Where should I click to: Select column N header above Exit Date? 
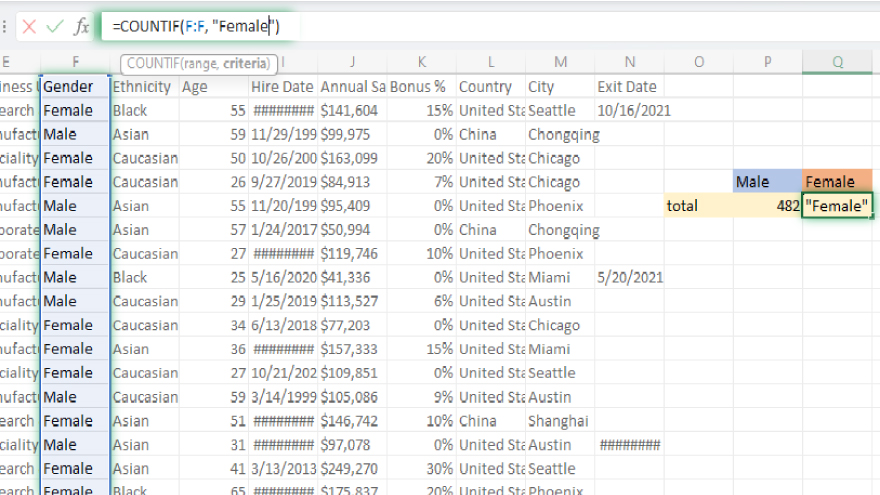629,62
